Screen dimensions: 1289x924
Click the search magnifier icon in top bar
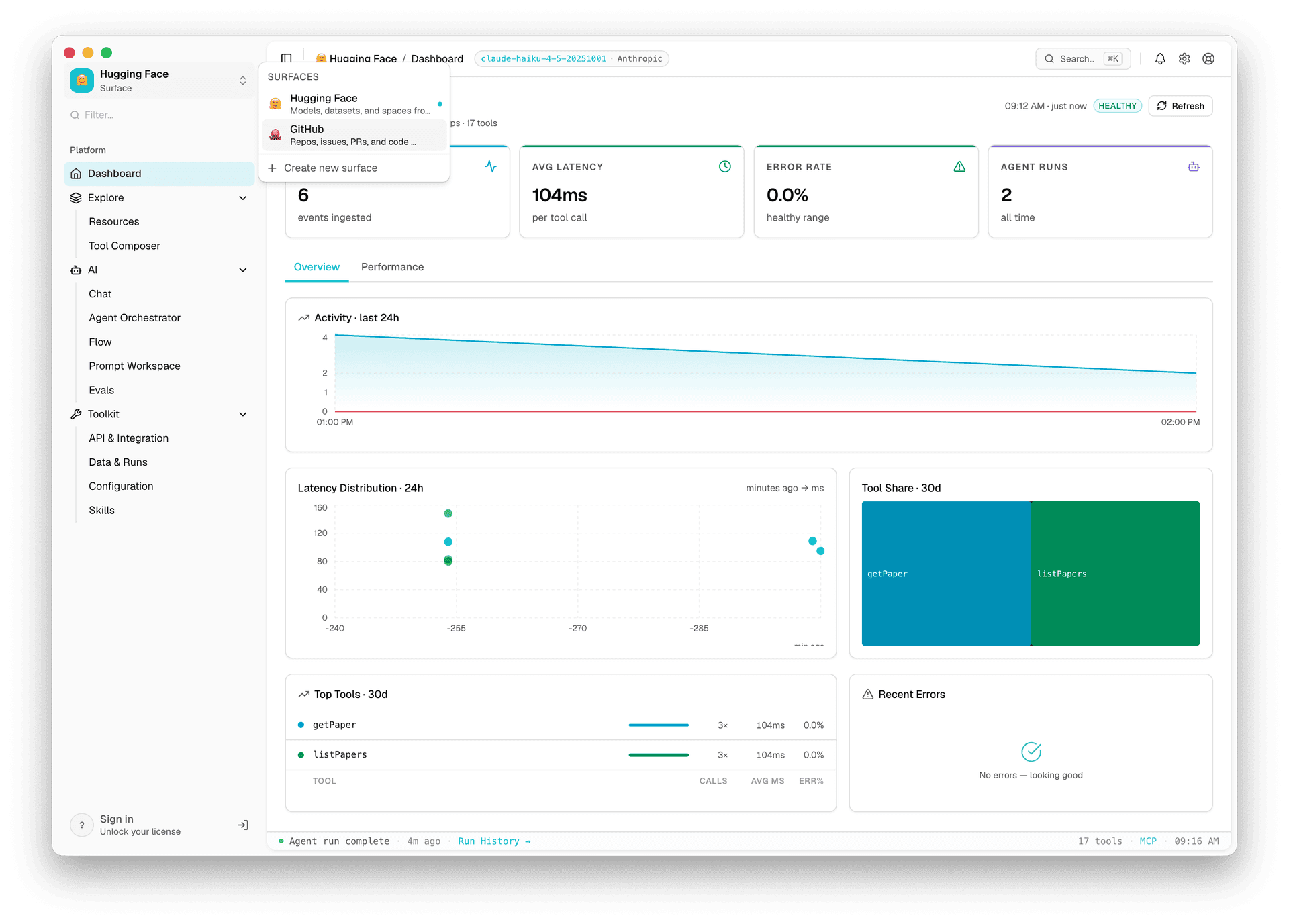[x=1049, y=59]
